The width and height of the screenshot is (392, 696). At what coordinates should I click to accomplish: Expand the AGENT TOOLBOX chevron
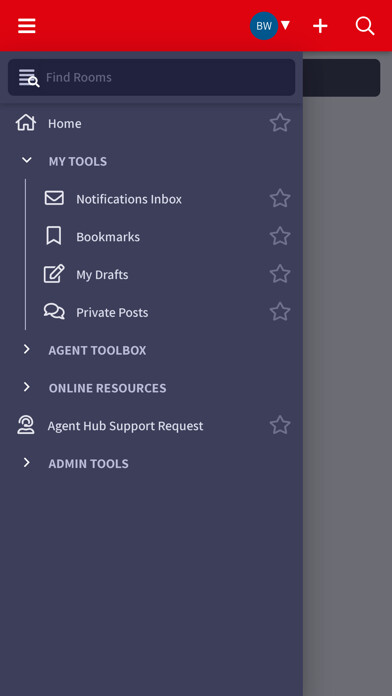(x=27, y=349)
